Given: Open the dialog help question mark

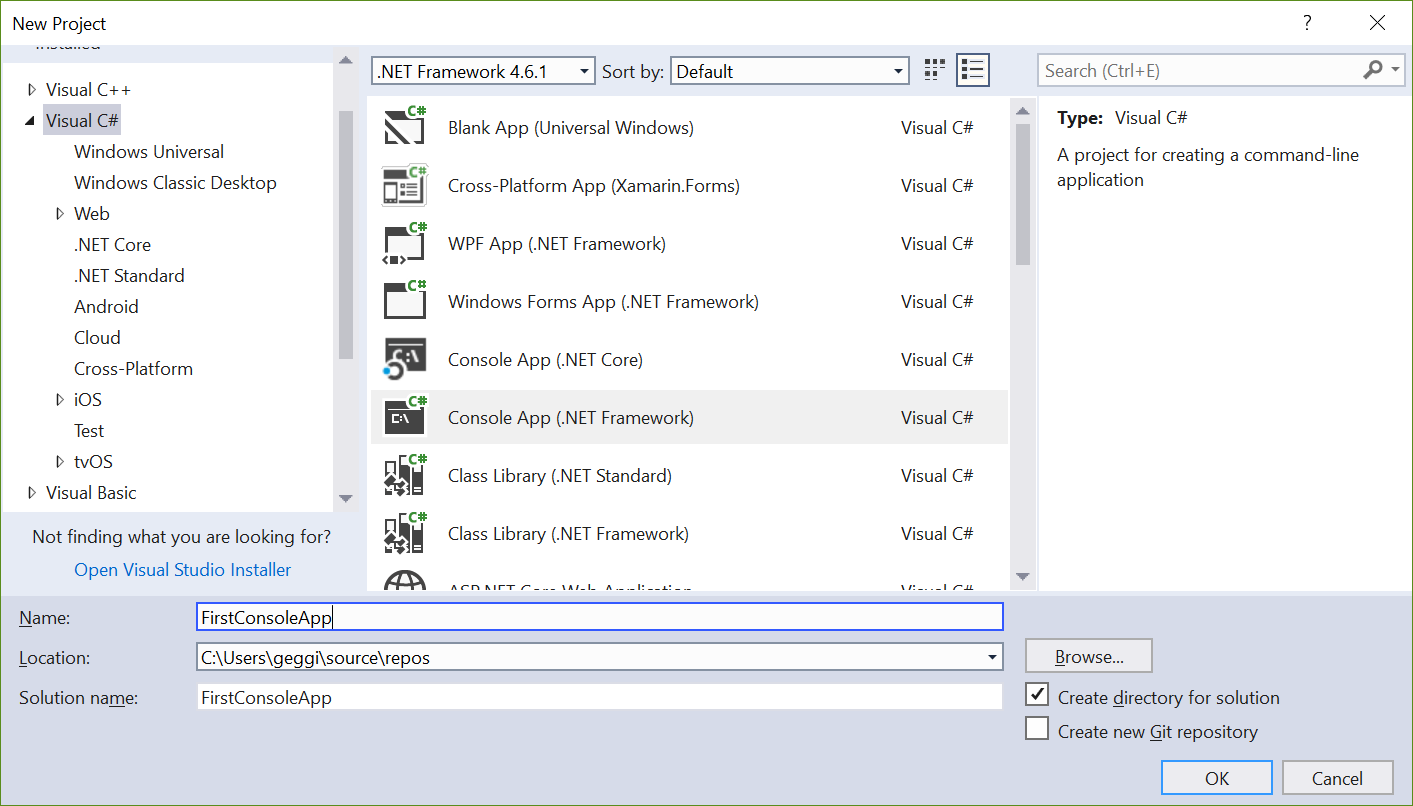Looking at the screenshot, I should (x=1306, y=23).
